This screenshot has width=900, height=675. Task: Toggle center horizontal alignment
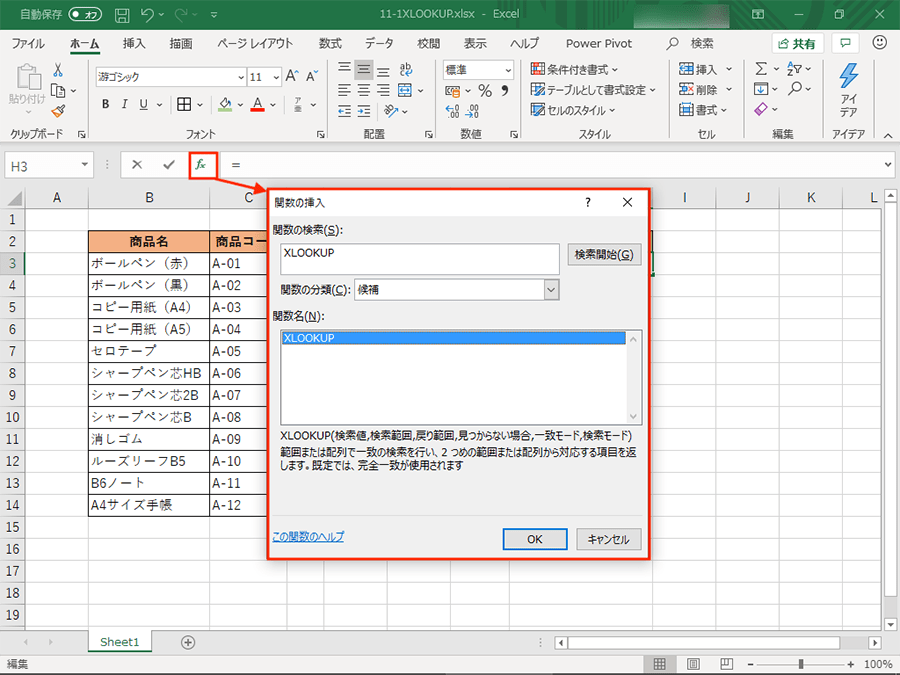(364, 90)
